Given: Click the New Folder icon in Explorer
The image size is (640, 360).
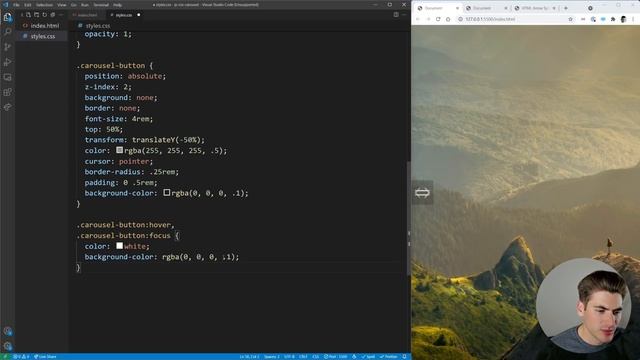Looking at the screenshot, I should tap(36, 15).
